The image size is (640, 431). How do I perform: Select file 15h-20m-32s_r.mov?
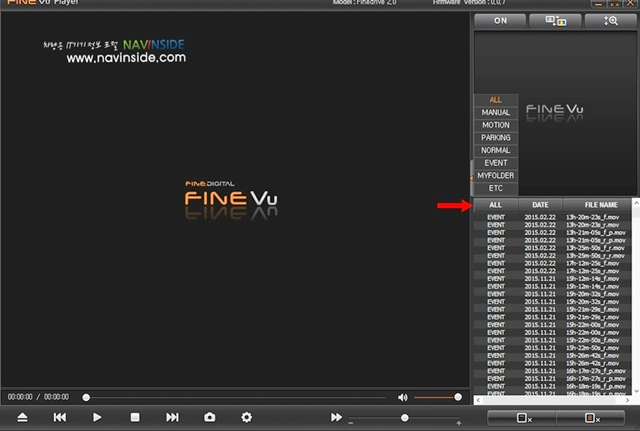click(553, 302)
